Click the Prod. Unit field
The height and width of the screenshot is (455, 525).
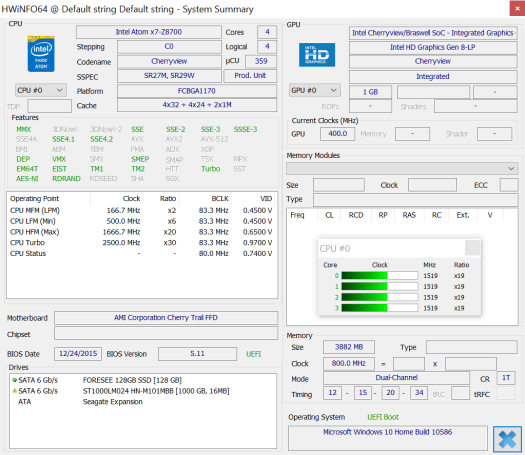(250, 76)
